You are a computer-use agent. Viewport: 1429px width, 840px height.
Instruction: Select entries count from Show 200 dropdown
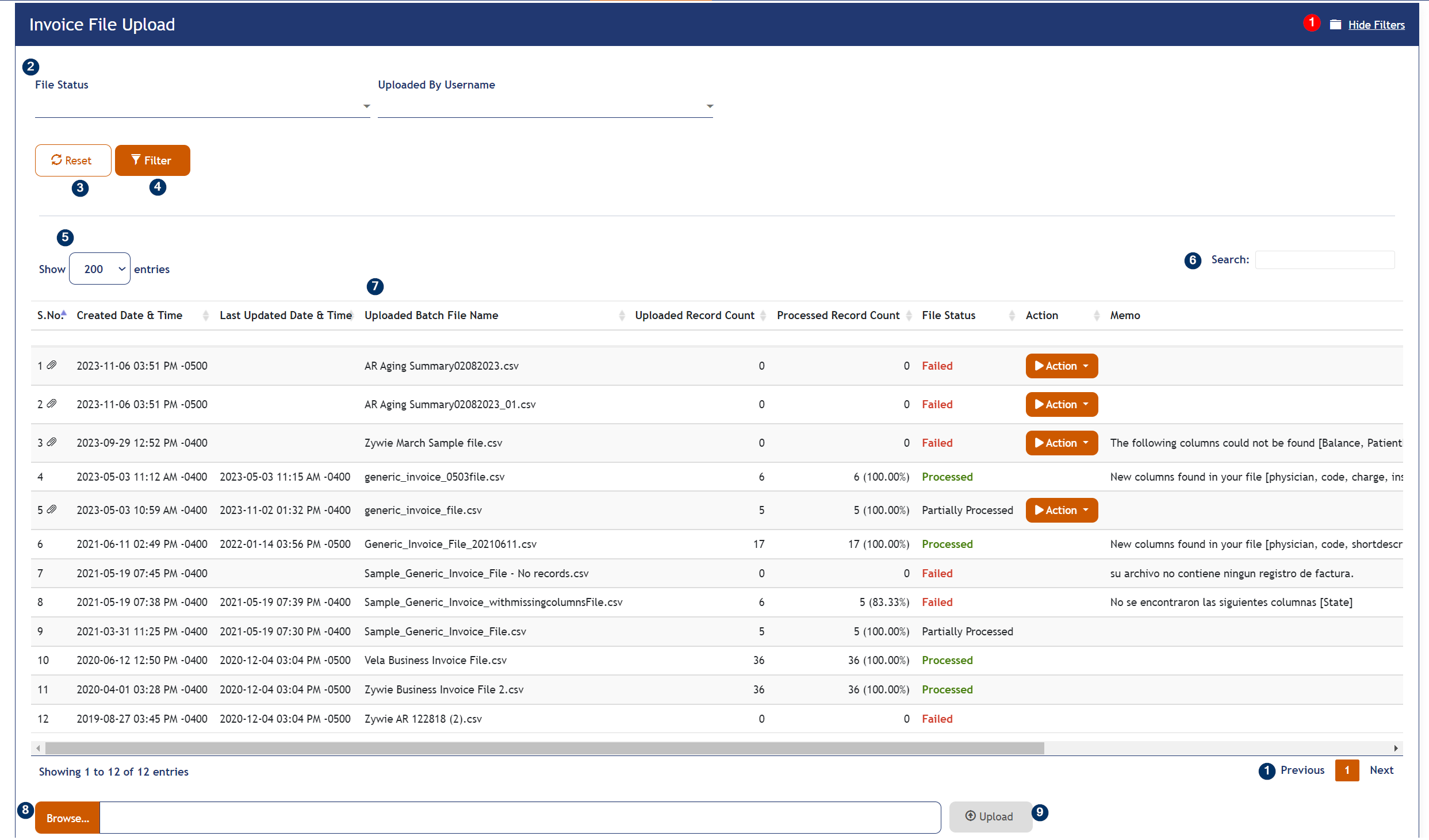(99, 269)
